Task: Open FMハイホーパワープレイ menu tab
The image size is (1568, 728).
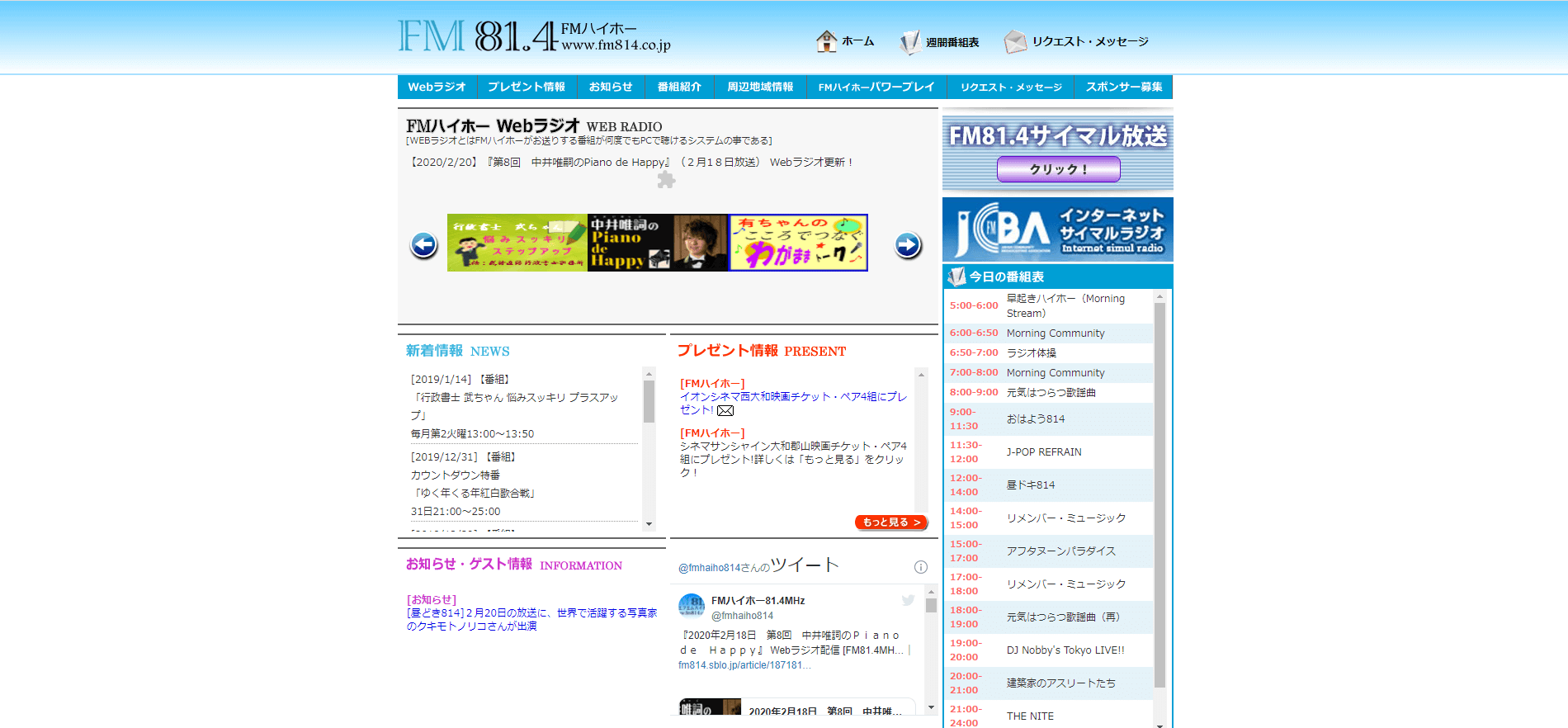Action: coord(876,87)
